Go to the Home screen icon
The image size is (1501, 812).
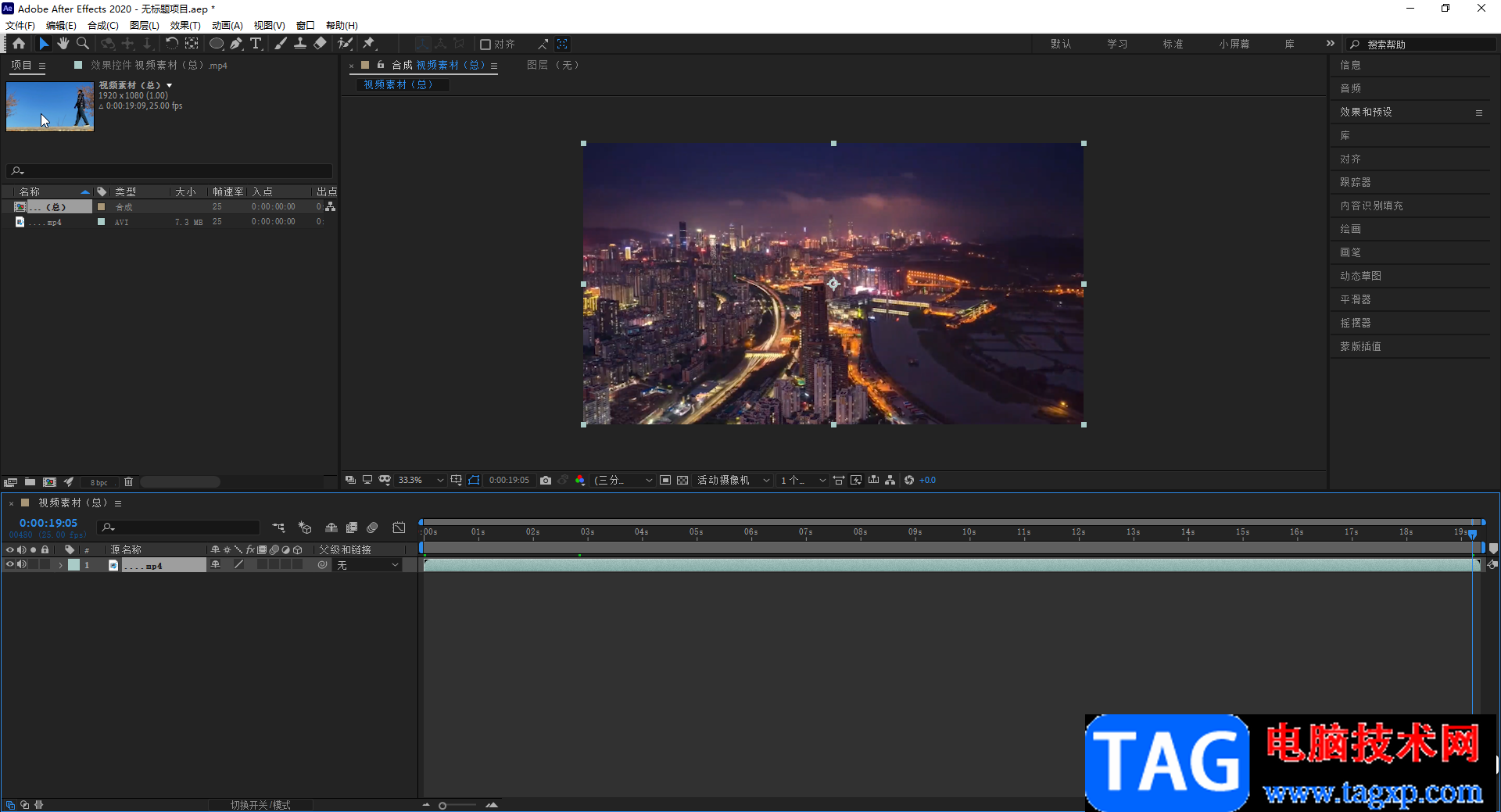(x=19, y=44)
